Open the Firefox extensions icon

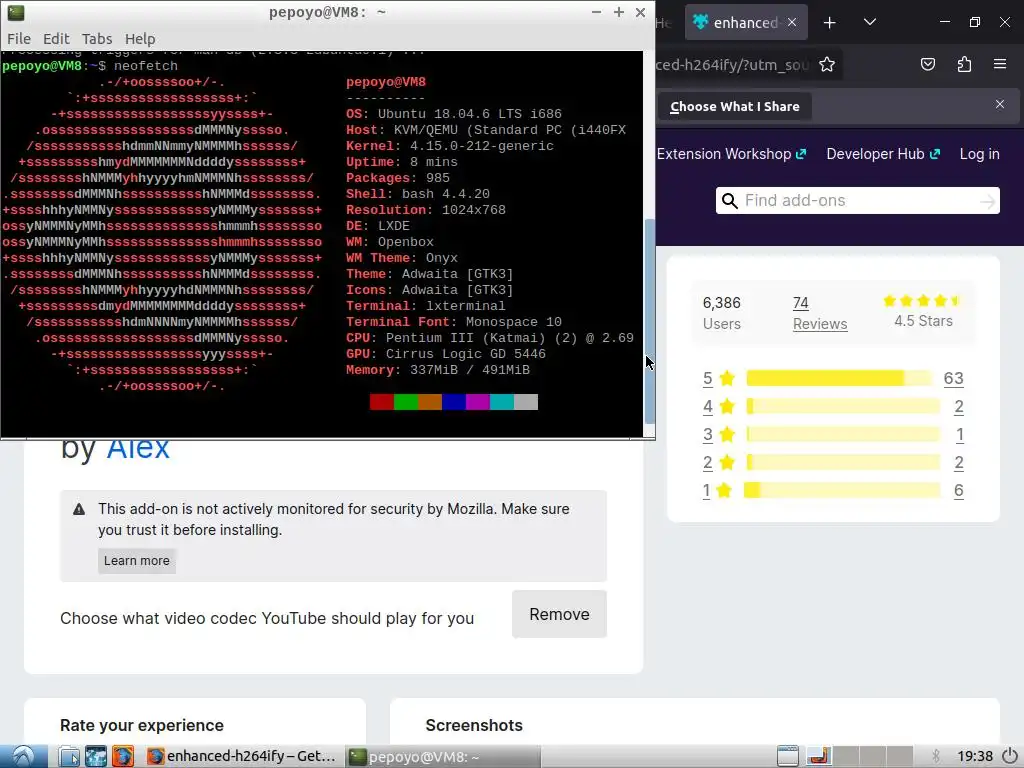tap(964, 64)
